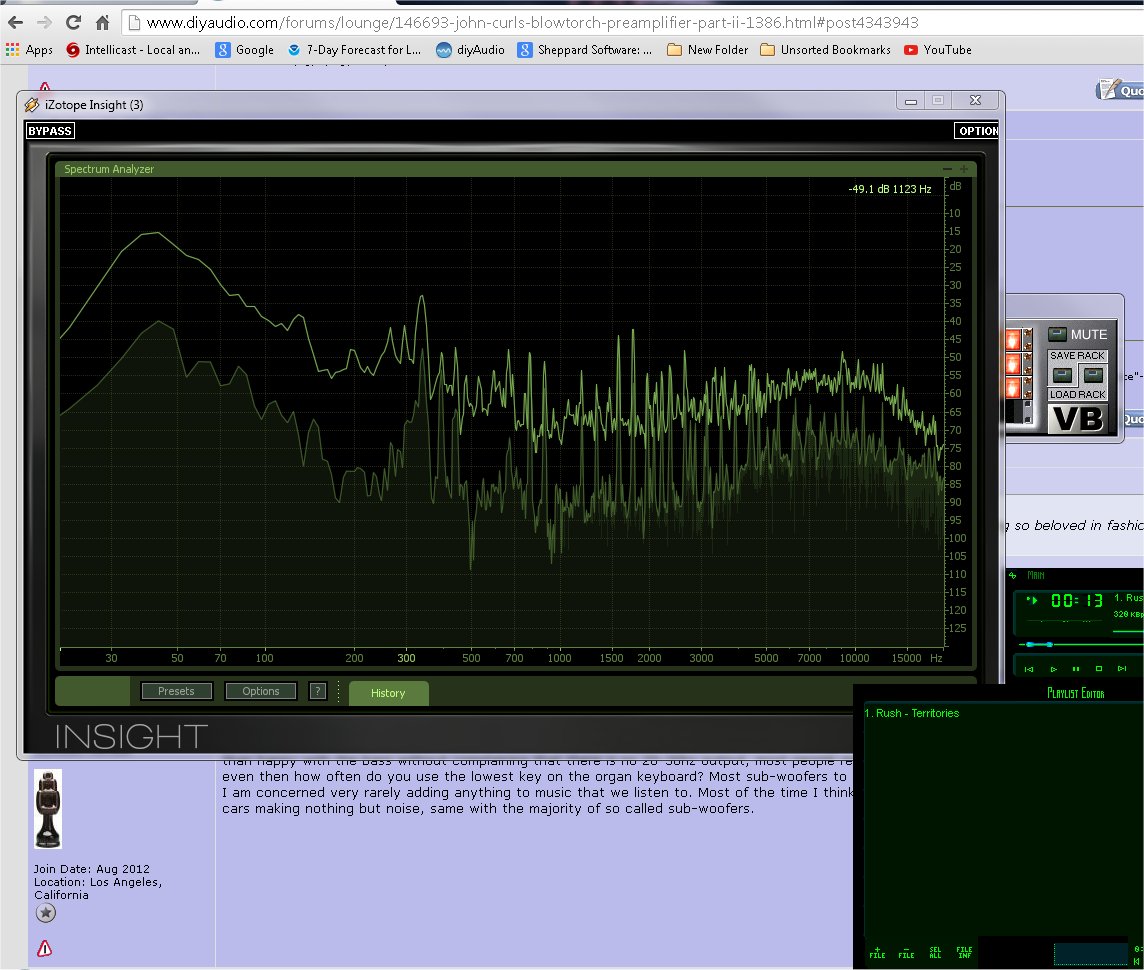Pause playback in the media player

(1075, 668)
